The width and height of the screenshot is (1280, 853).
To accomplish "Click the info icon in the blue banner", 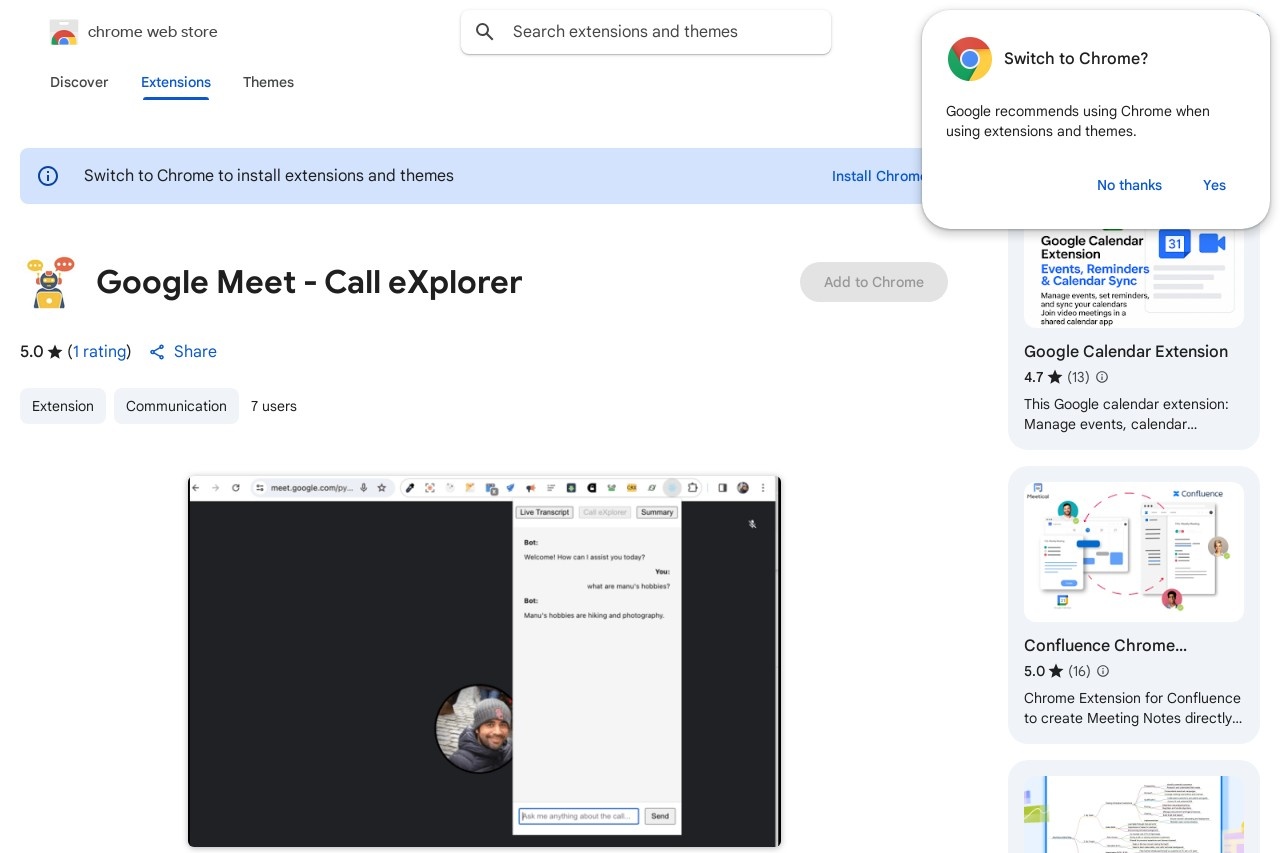I will pos(48,176).
